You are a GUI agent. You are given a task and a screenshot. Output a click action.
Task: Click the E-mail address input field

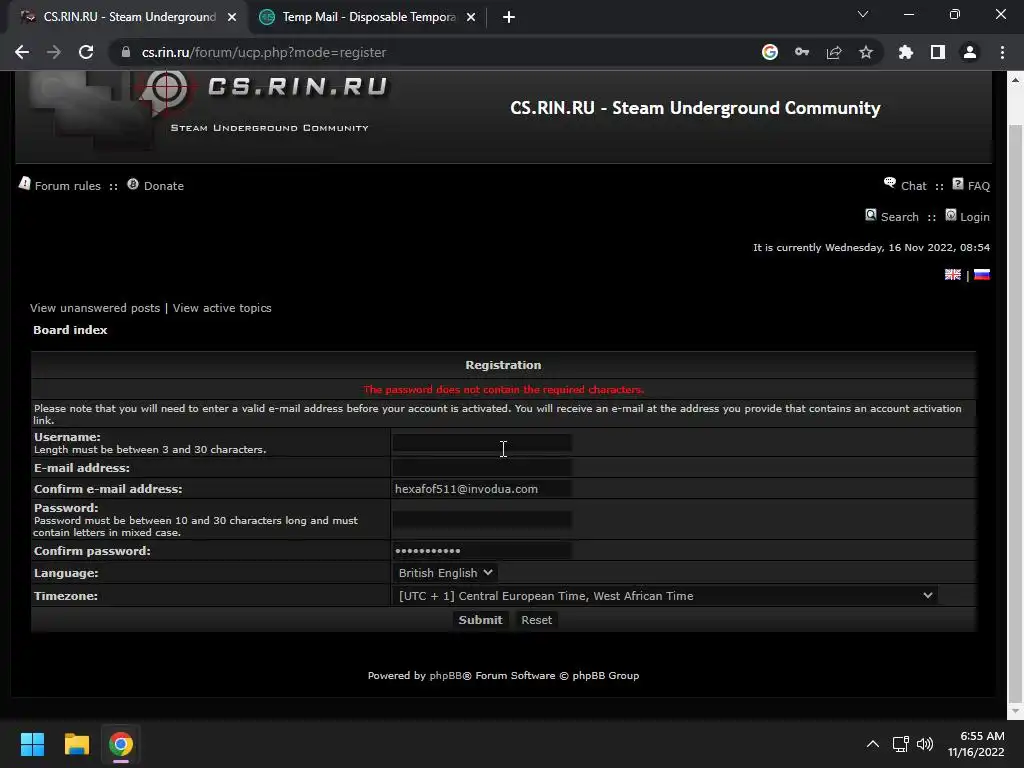[x=482, y=468]
